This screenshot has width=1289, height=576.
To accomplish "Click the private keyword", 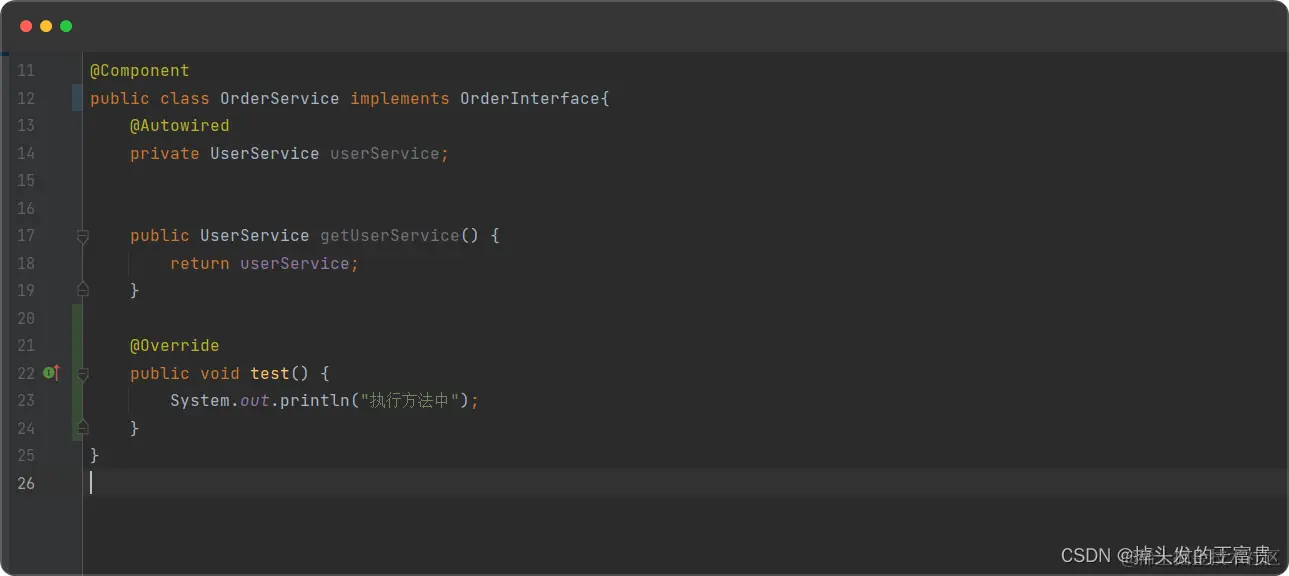I will coord(165,153).
